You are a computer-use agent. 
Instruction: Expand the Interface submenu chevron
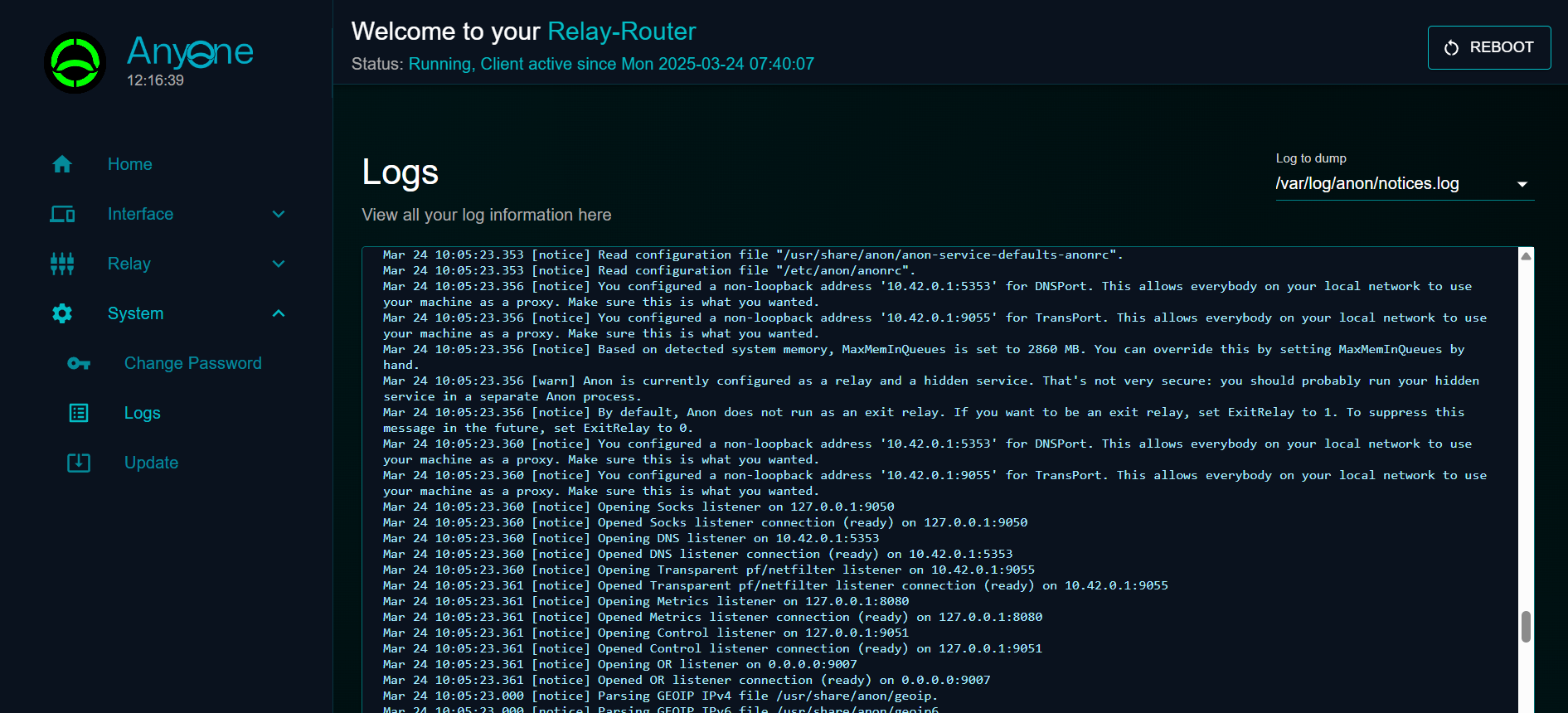pos(279,214)
